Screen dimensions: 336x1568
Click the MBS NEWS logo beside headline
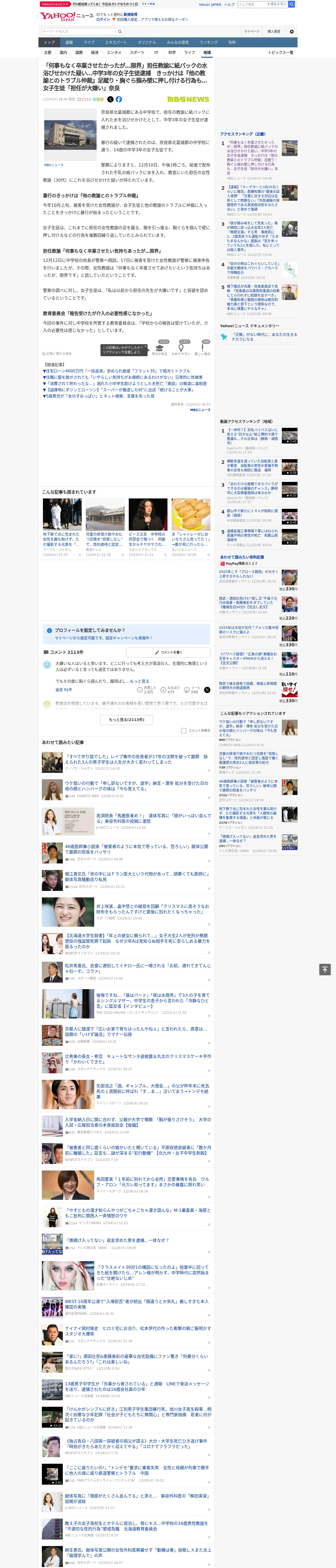click(x=188, y=99)
